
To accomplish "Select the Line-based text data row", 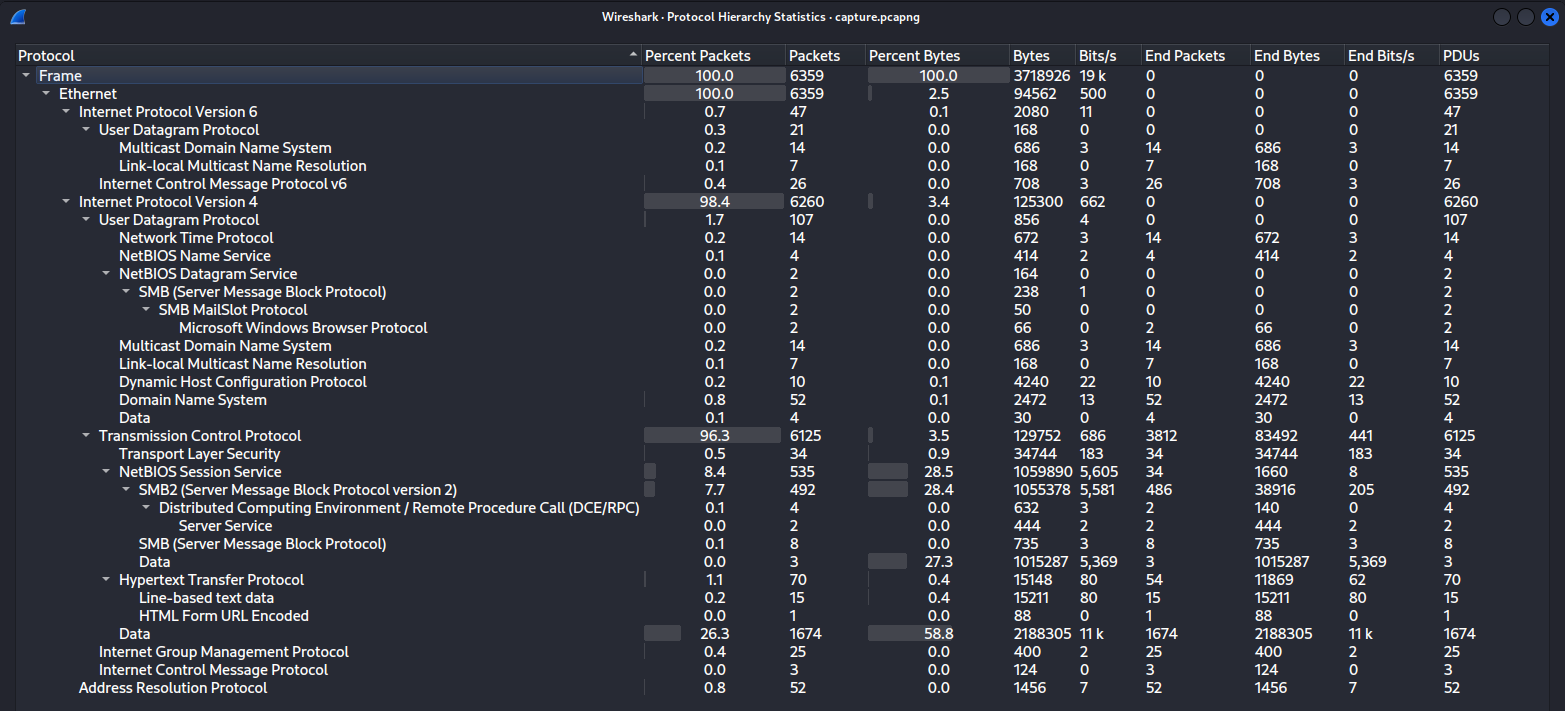I will (x=782, y=598).
